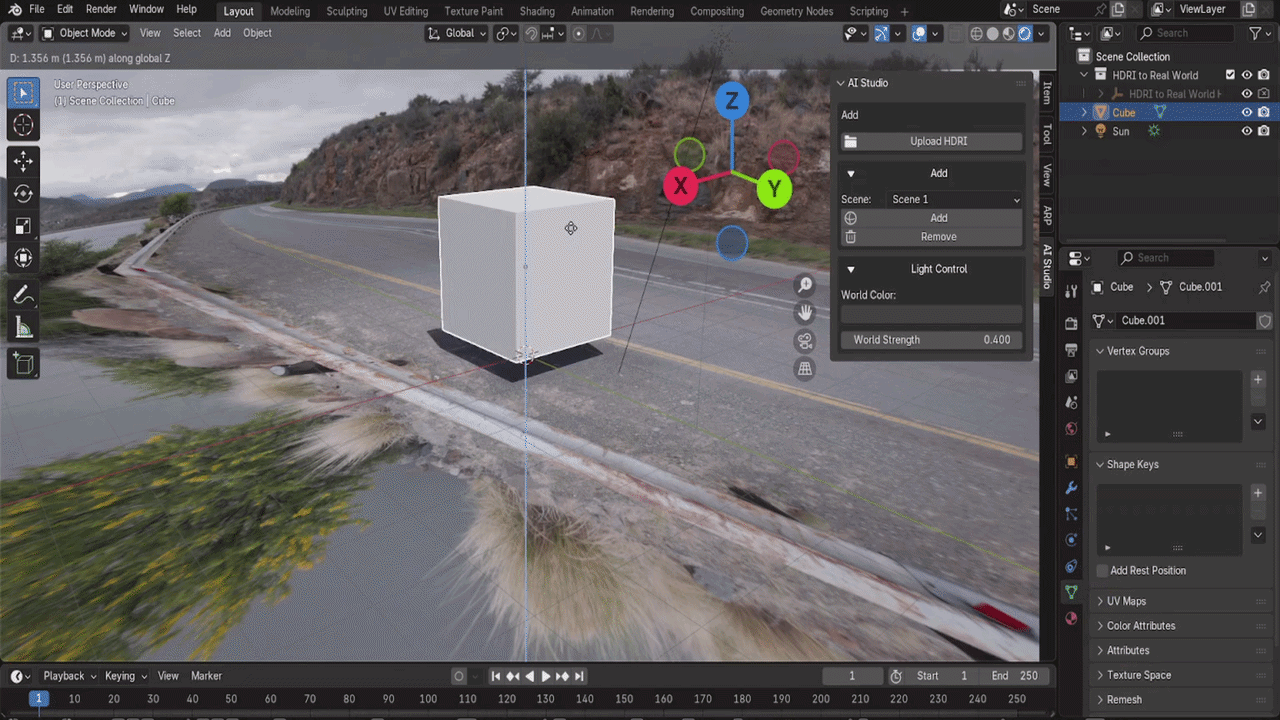The width and height of the screenshot is (1280, 720).
Task: Activate the Measure tool
Action: coord(23,327)
